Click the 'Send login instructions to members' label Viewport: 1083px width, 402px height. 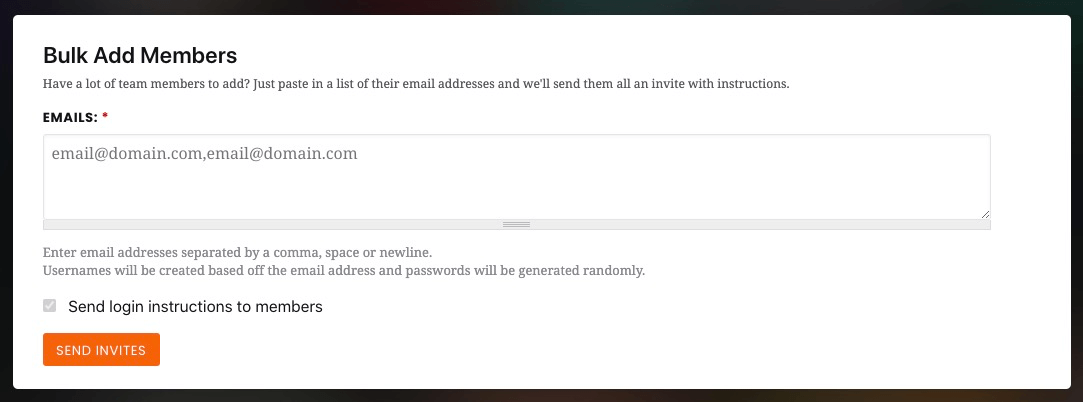point(195,307)
